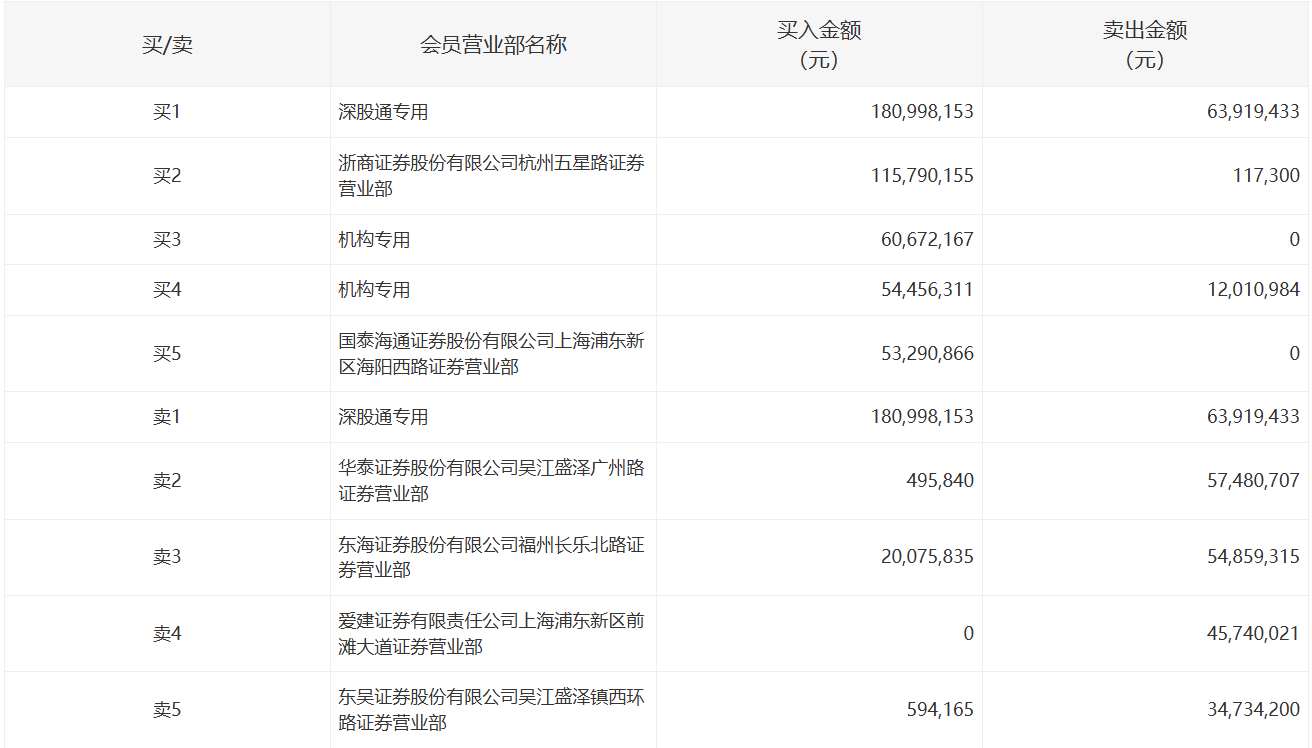Screen dimensions: 1312x748
Task: Click 华泰证券吴江盛泽广州路证券营业部 name
Action: (491, 481)
